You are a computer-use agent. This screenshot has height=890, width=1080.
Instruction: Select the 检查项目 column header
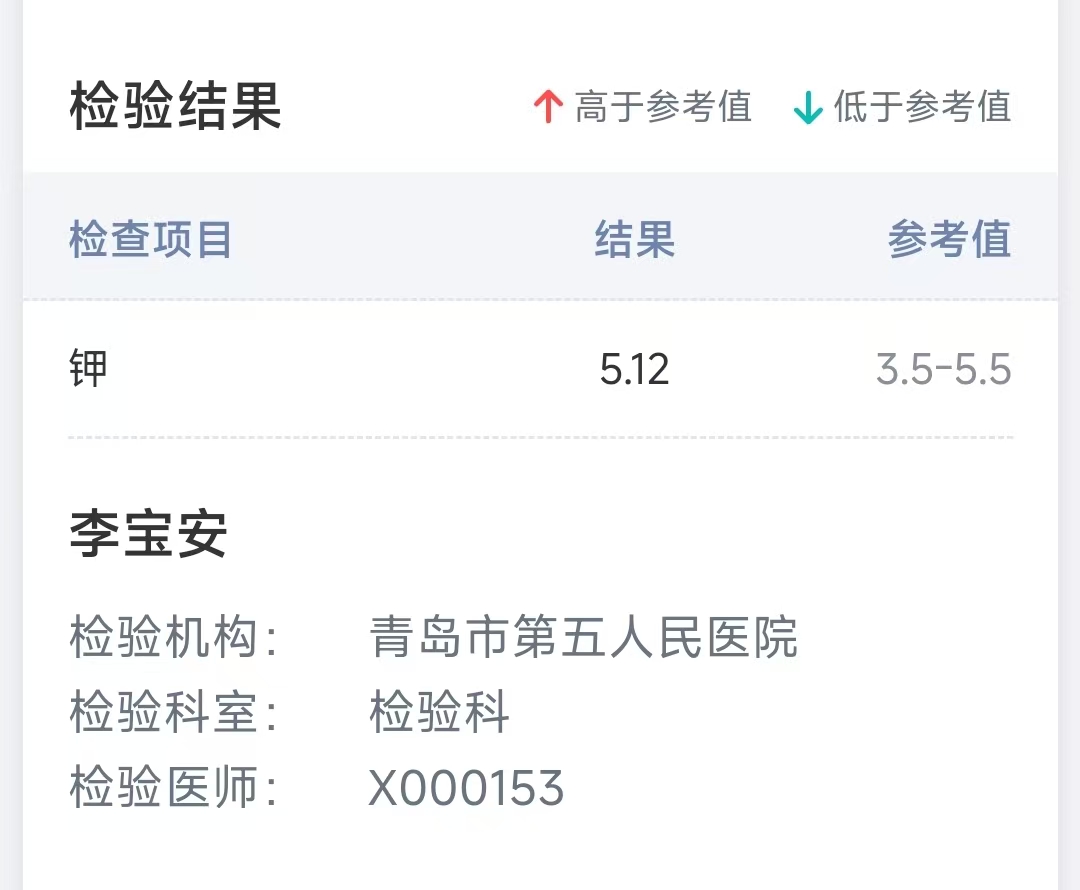click(150, 240)
